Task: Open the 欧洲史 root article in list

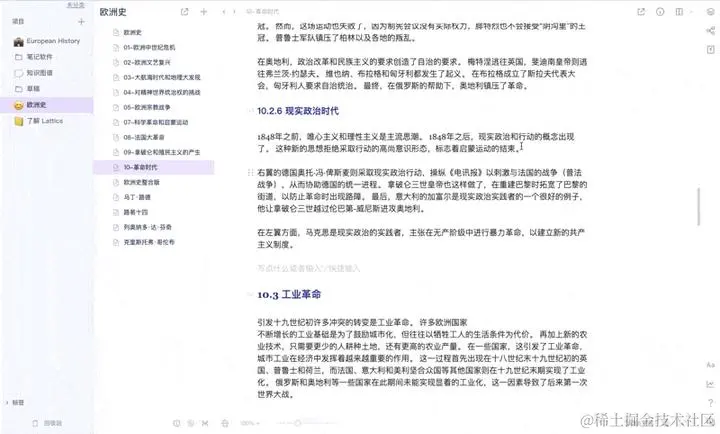Action: (127, 33)
